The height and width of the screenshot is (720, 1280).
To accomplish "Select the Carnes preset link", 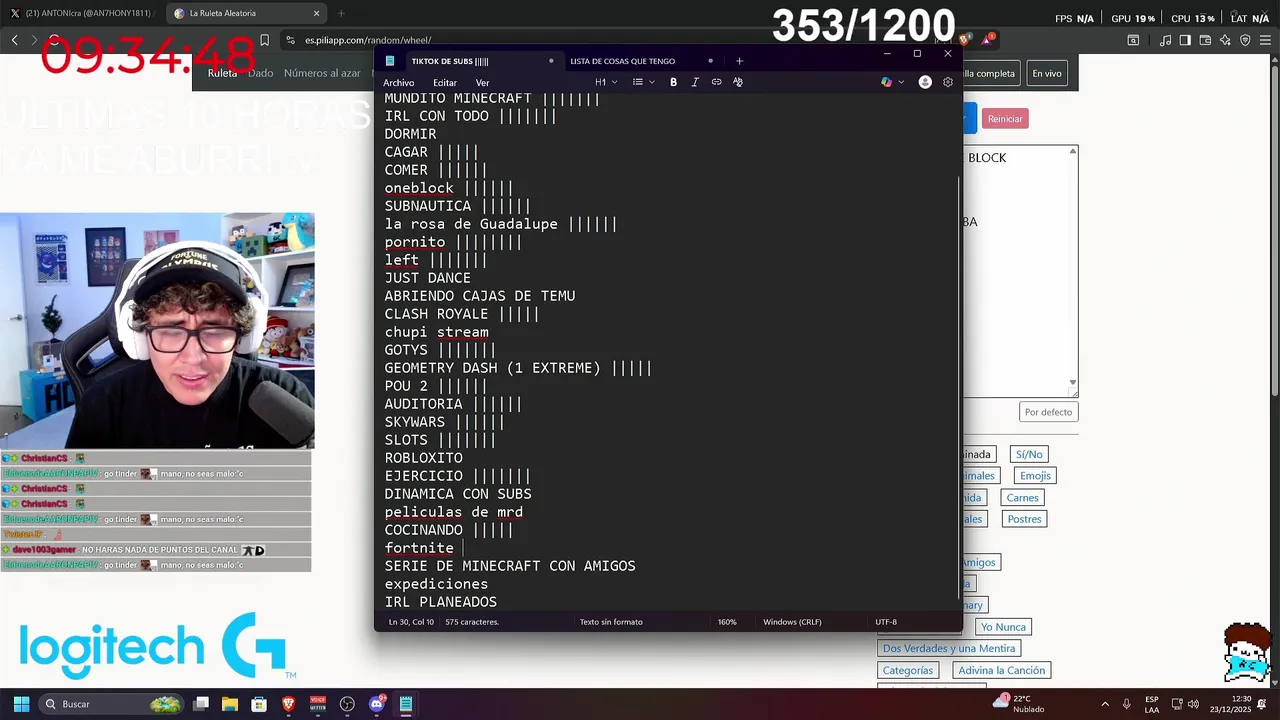I will pyautogui.click(x=1022, y=498).
